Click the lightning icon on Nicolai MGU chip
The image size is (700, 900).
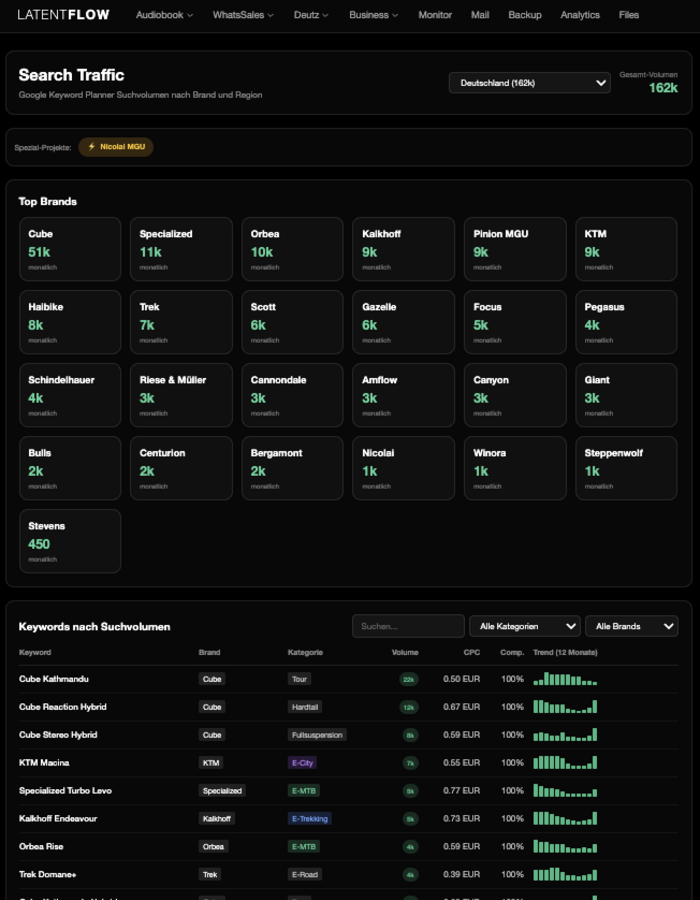(90, 147)
